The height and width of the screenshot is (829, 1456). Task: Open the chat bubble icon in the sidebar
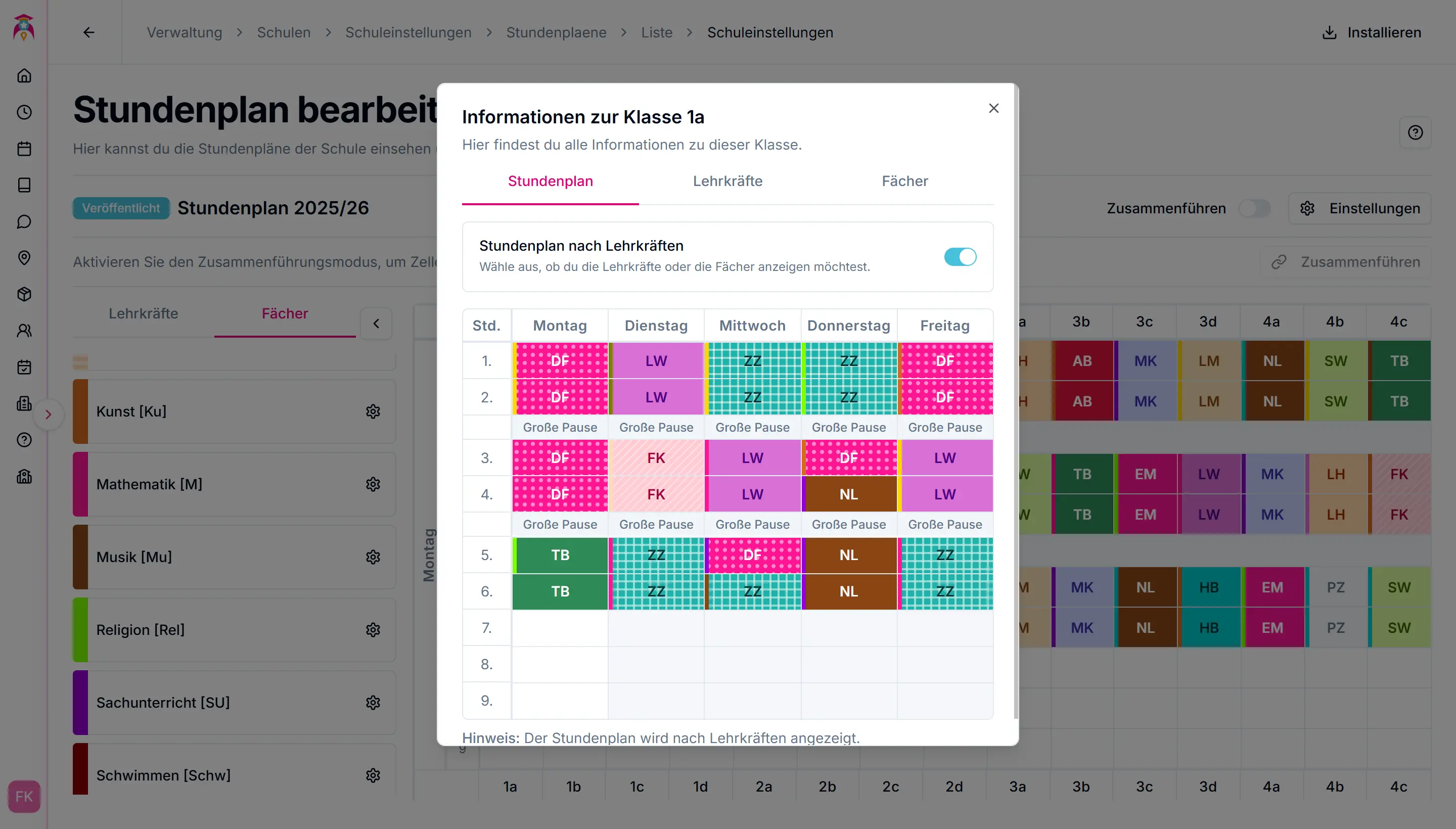(x=24, y=221)
